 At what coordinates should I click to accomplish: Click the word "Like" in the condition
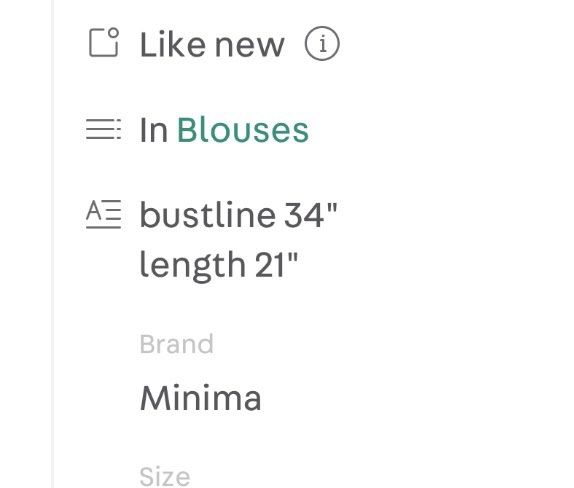click(x=172, y=44)
